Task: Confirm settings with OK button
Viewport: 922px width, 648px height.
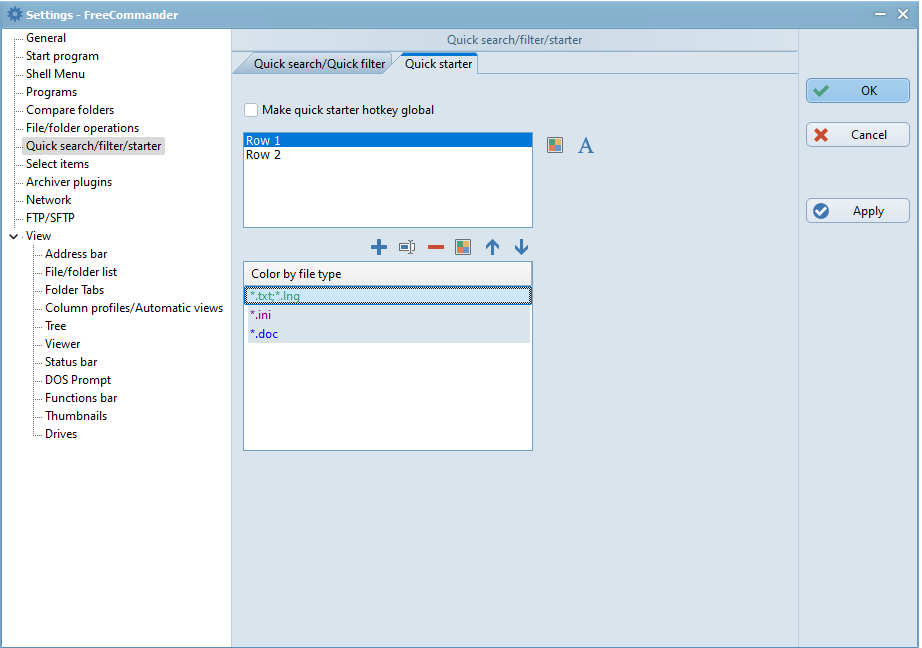Action: (857, 91)
